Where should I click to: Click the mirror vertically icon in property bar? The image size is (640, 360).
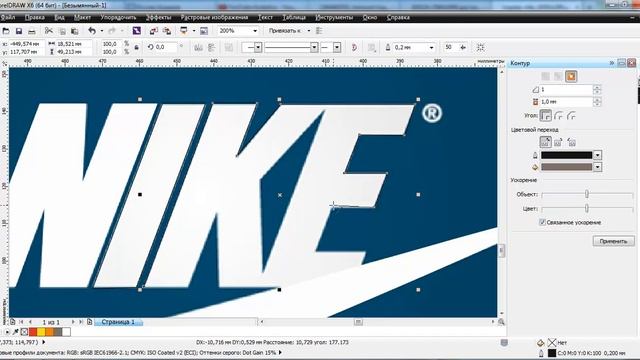click(211, 48)
